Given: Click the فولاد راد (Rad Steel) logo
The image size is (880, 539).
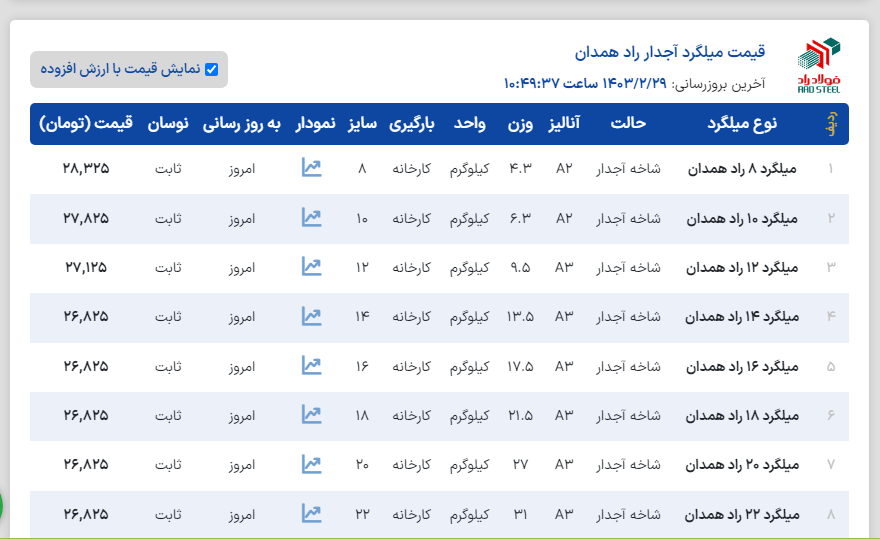Looking at the screenshot, I should pos(819,65).
